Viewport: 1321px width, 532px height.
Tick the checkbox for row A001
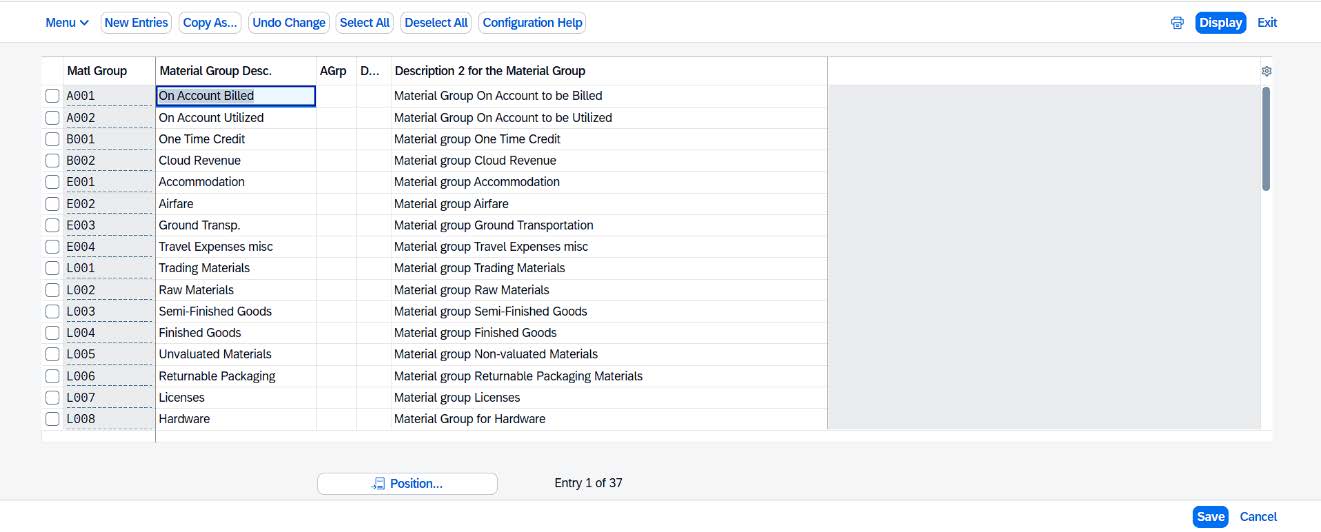[x=52, y=96]
